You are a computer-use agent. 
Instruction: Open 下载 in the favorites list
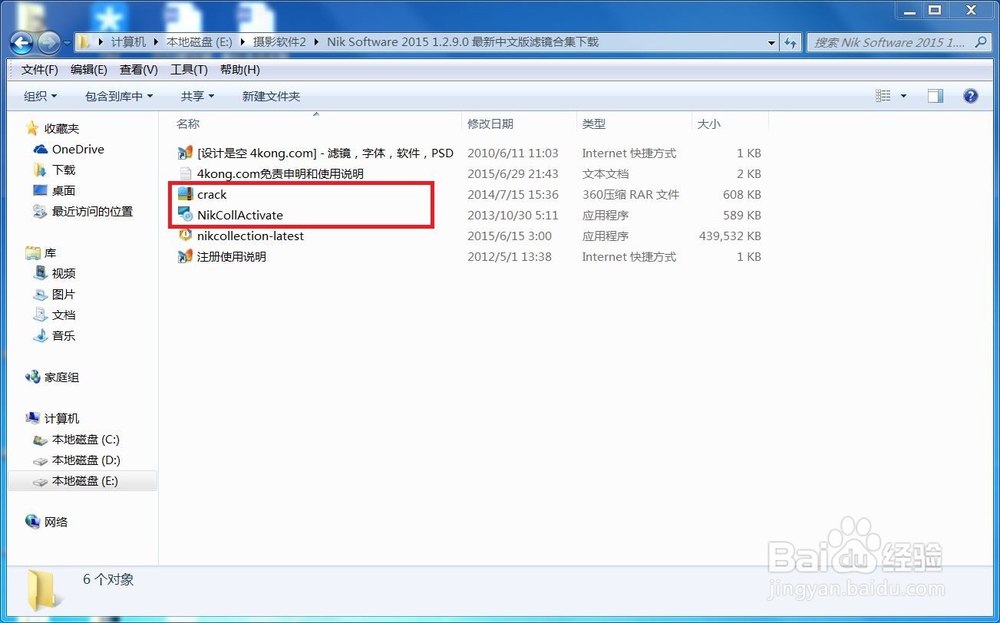64,170
